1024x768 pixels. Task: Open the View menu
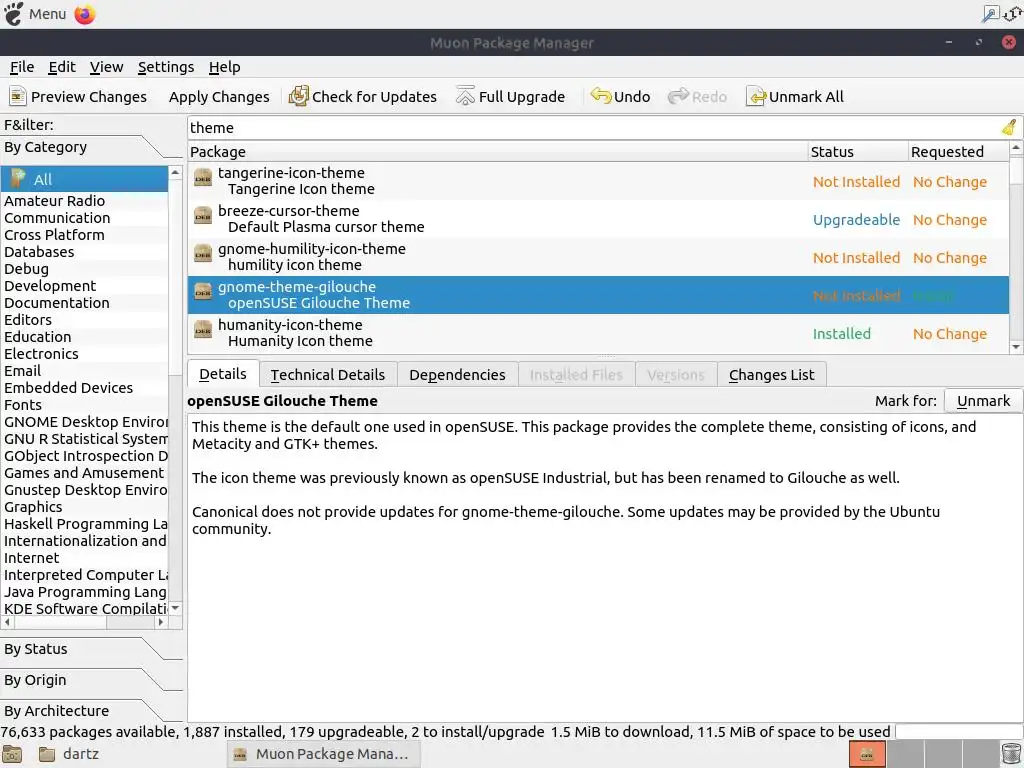(106, 67)
